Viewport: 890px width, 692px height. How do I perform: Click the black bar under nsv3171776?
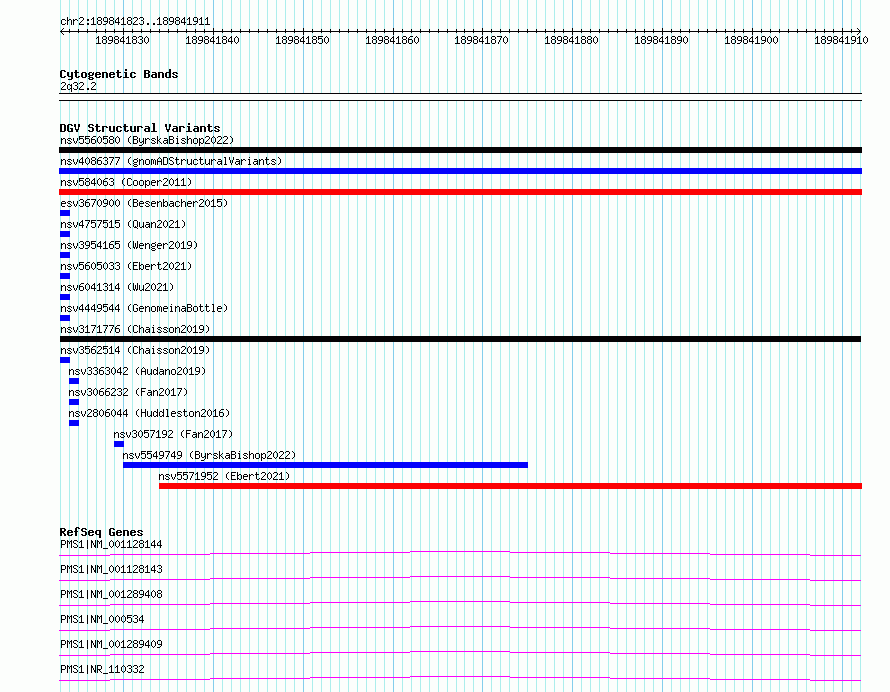[460, 339]
